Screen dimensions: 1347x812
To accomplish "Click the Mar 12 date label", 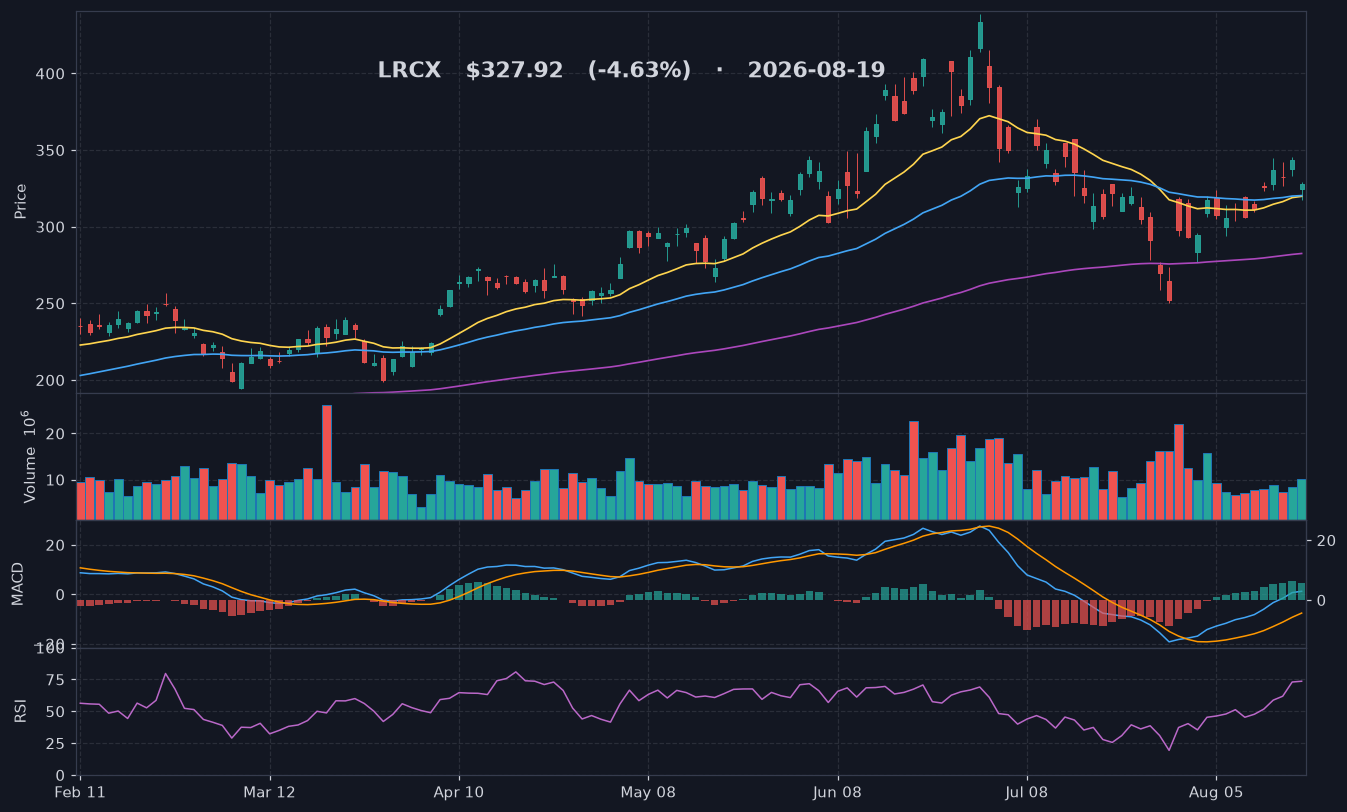I will [271, 791].
